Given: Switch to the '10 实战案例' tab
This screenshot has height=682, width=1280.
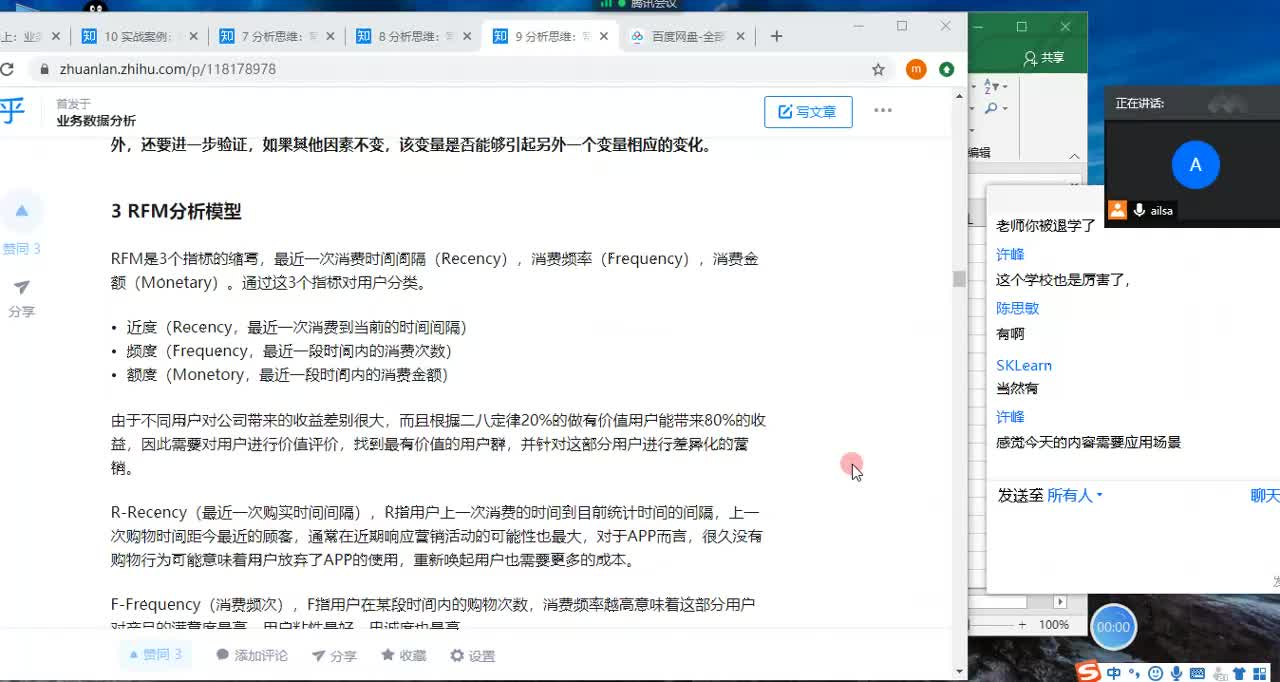Looking at the screenshot, I should tap(138, 36).
